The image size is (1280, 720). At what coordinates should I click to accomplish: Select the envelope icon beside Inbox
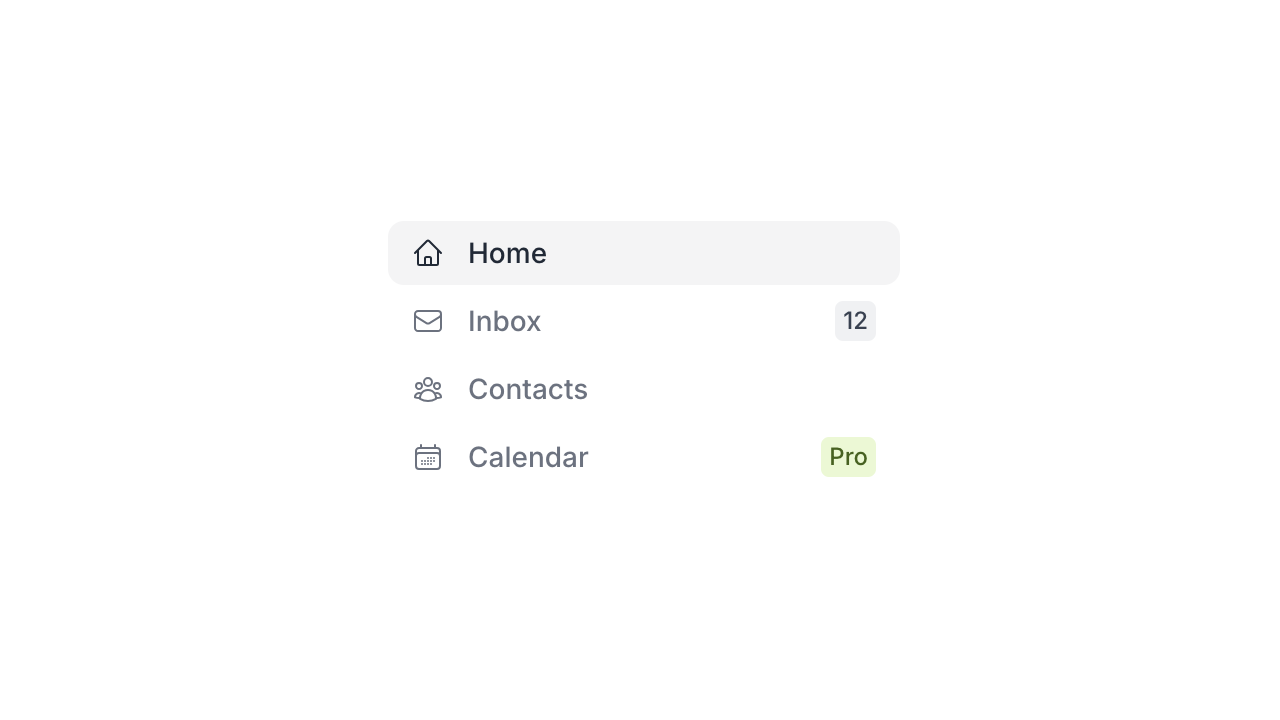428,321
